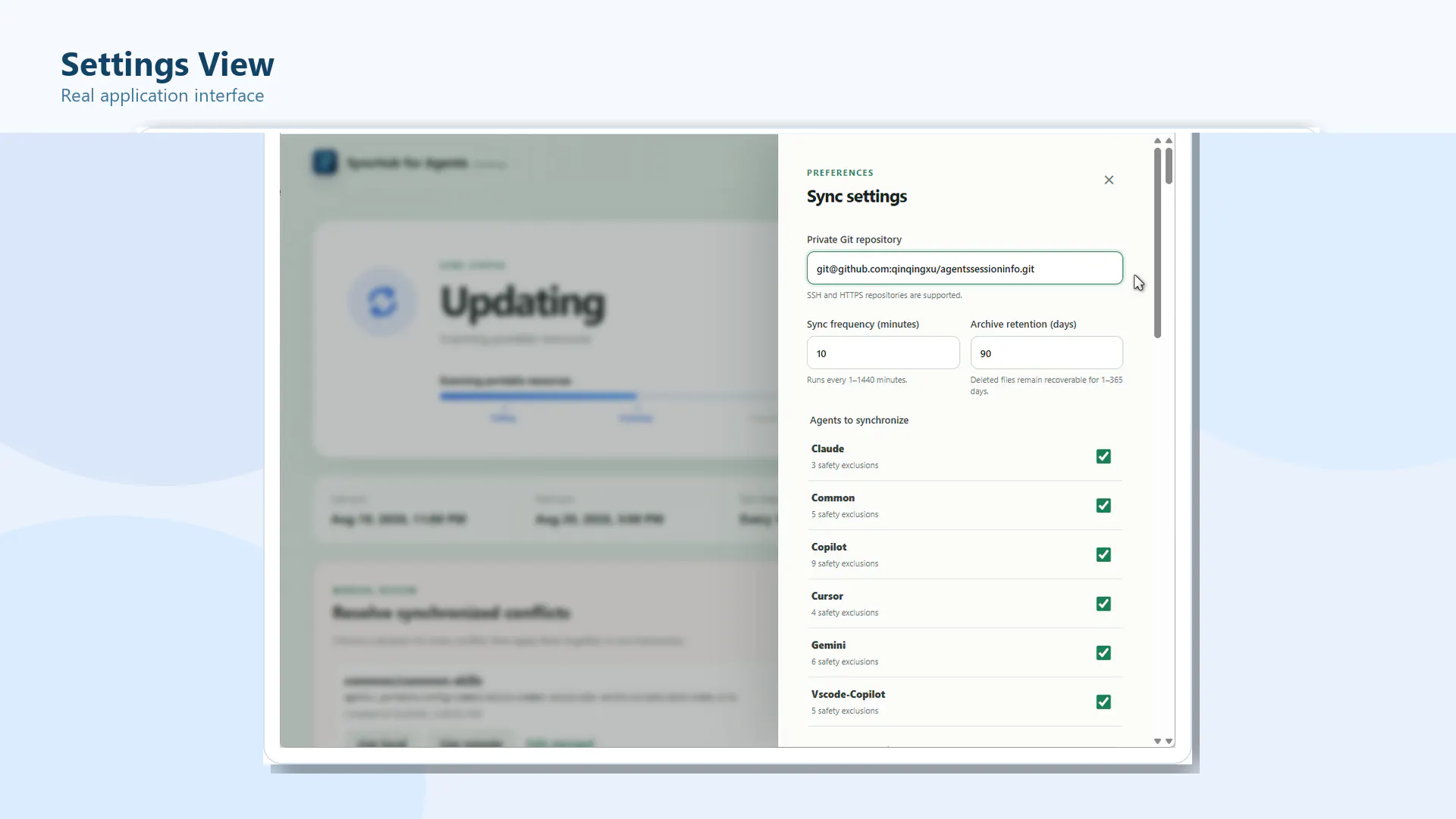Click '6 safety exclusions' under Gemini
This screenshot has height=819, width=1456.
point(845,662)
